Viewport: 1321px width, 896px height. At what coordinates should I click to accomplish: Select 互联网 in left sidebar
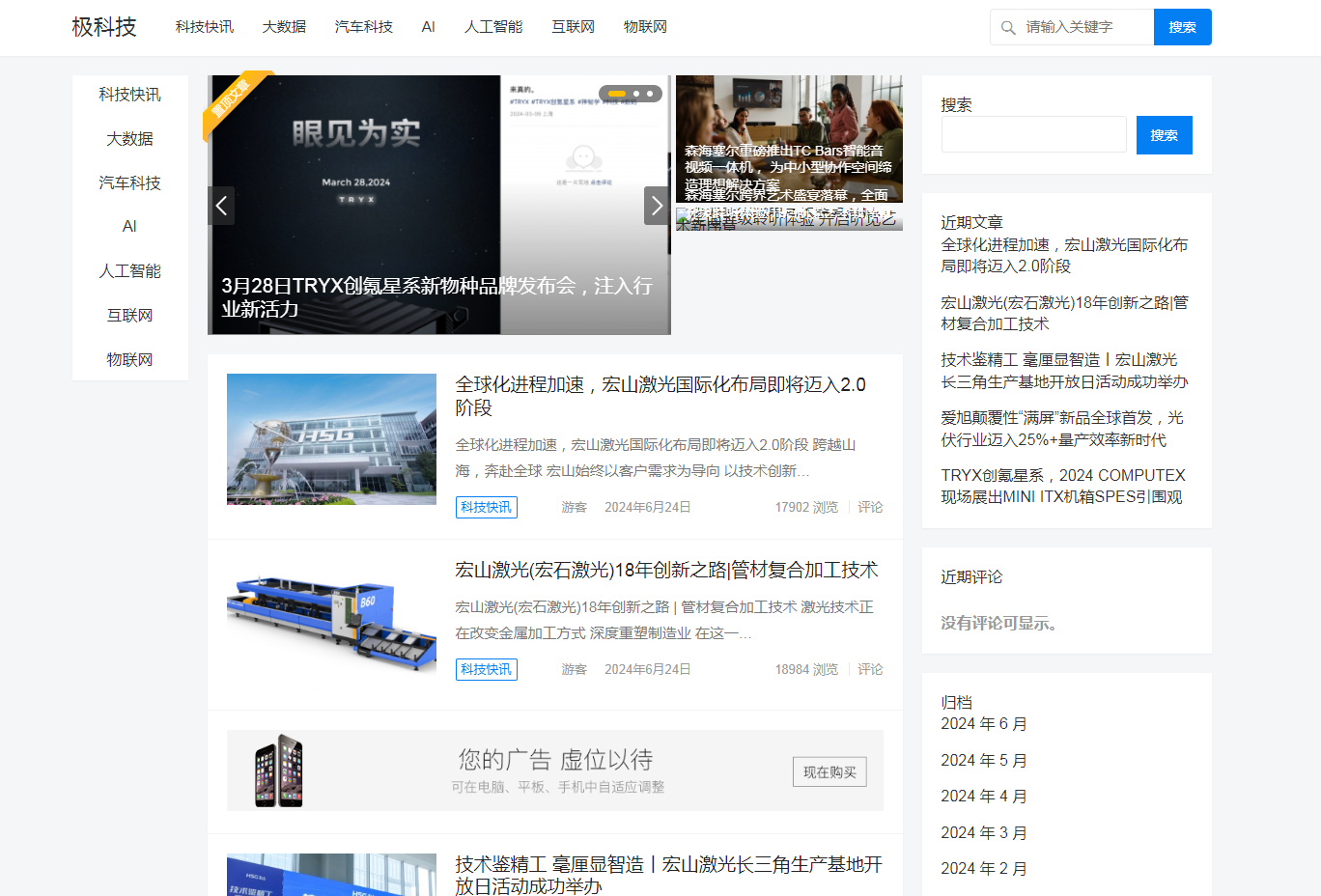coord(130,316)
